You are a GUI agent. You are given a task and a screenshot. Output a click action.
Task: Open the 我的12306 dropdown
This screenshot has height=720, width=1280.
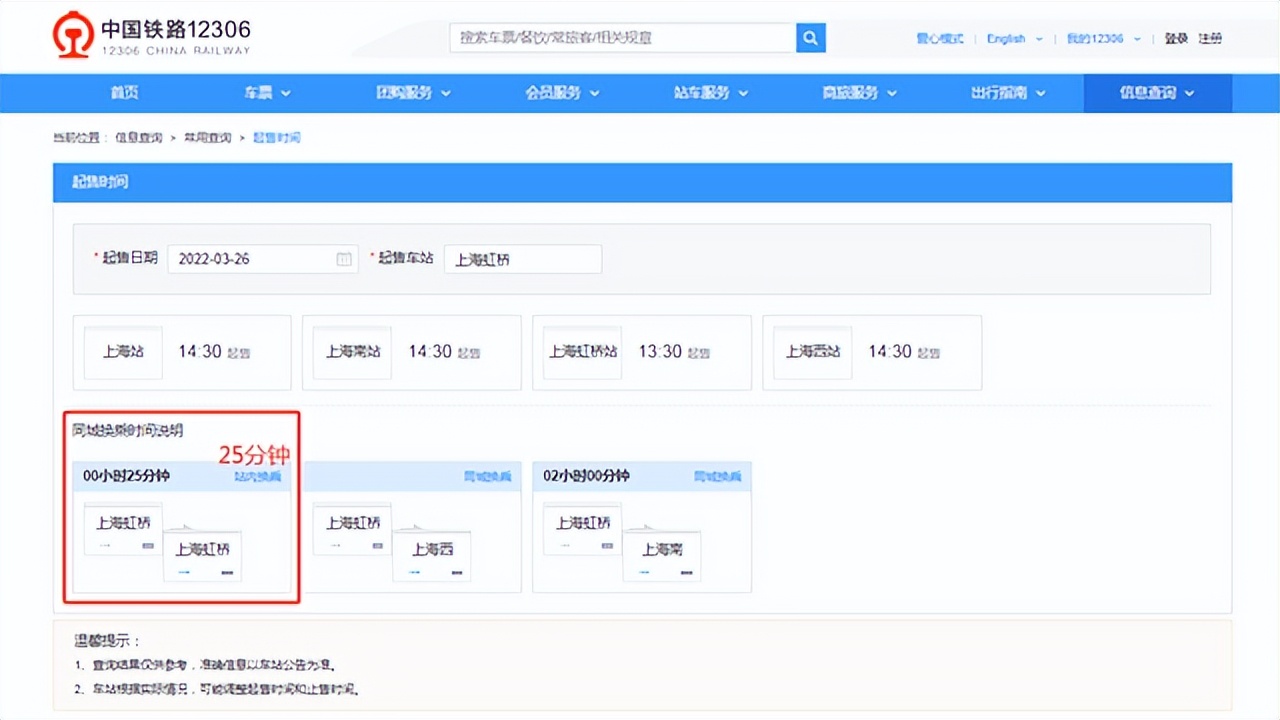click(x=1096, y=38)
